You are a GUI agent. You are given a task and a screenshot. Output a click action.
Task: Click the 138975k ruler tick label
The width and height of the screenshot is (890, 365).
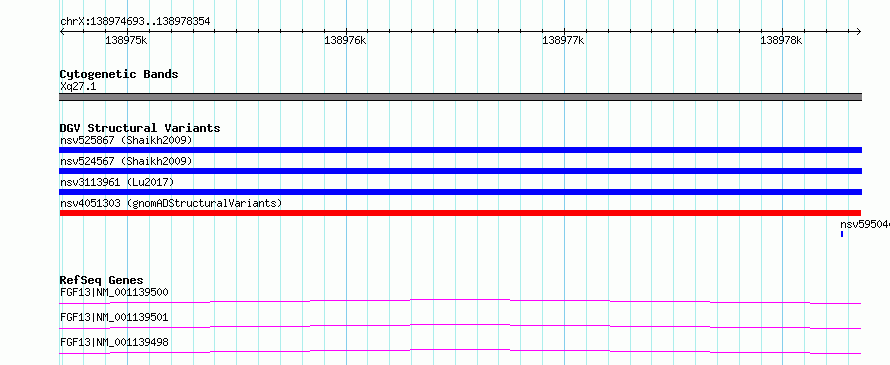127,40
